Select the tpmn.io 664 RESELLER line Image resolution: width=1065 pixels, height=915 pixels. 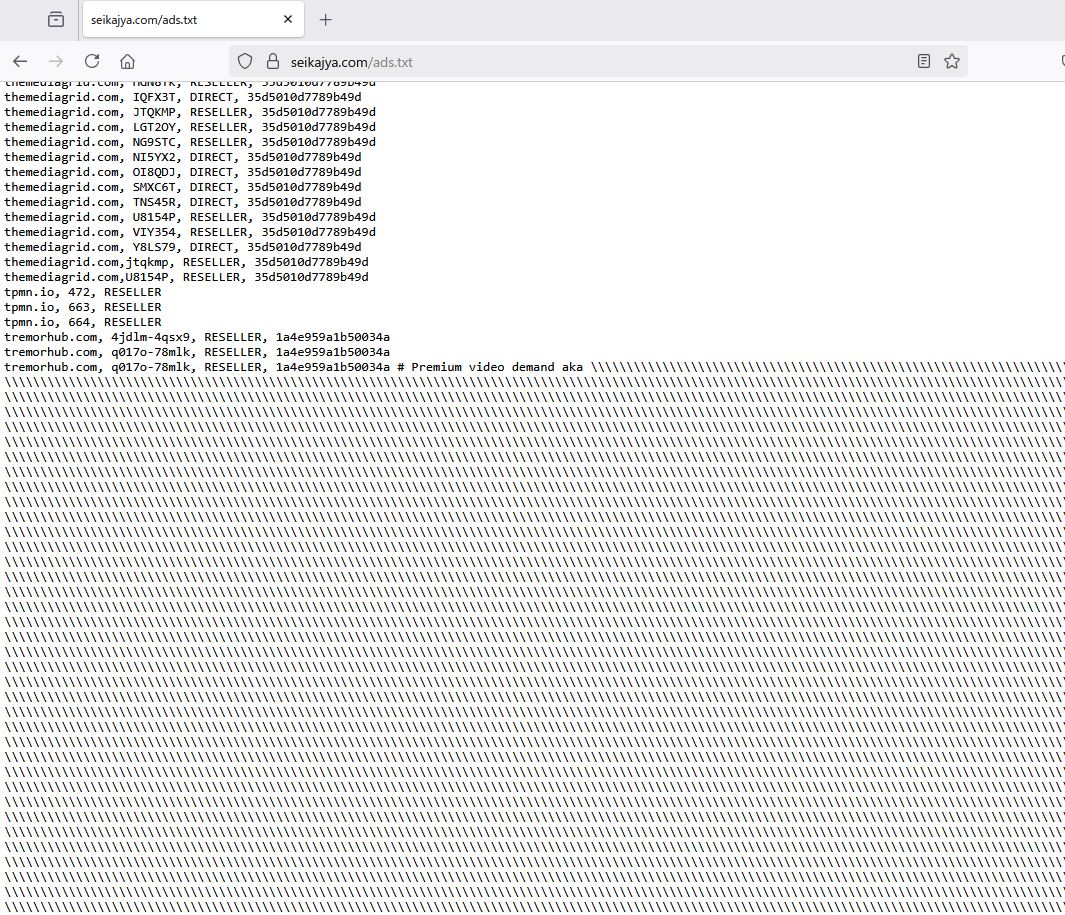coord(83,322)
